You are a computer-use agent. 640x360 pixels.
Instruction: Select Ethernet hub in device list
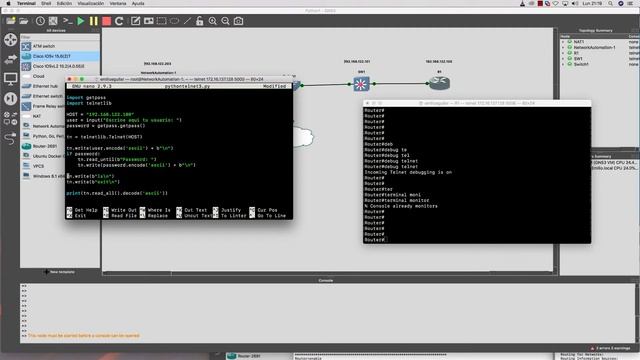coord(44,86)
